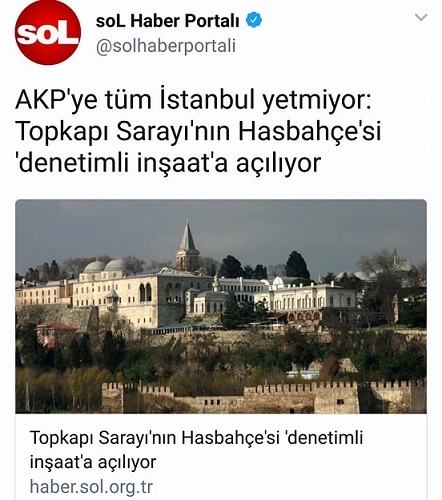
Task: Click the blue verified badge
Action: 254,20
